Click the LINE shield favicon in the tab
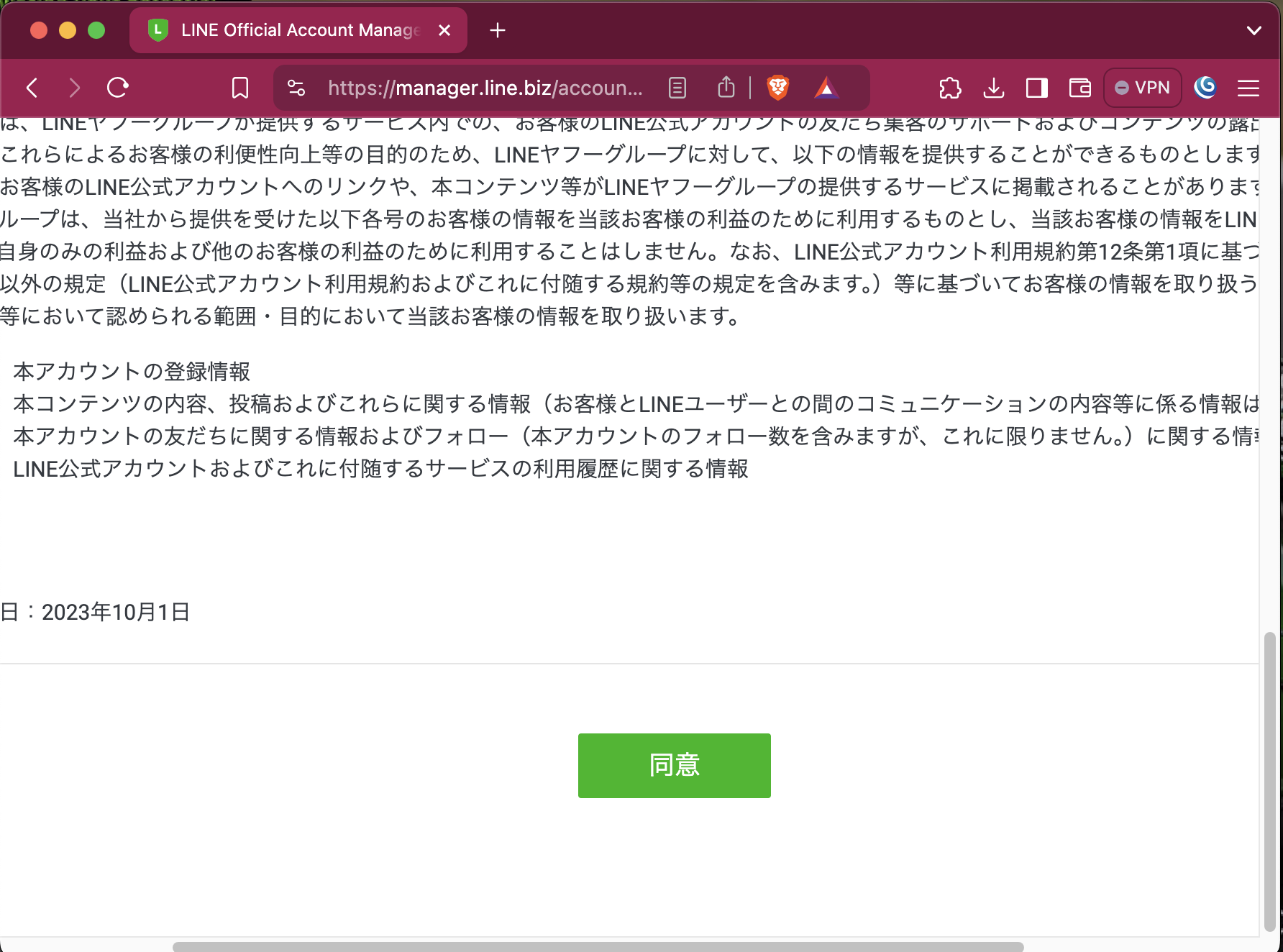The width and height of the screenshot is (1283, 952). click(157, 30)
